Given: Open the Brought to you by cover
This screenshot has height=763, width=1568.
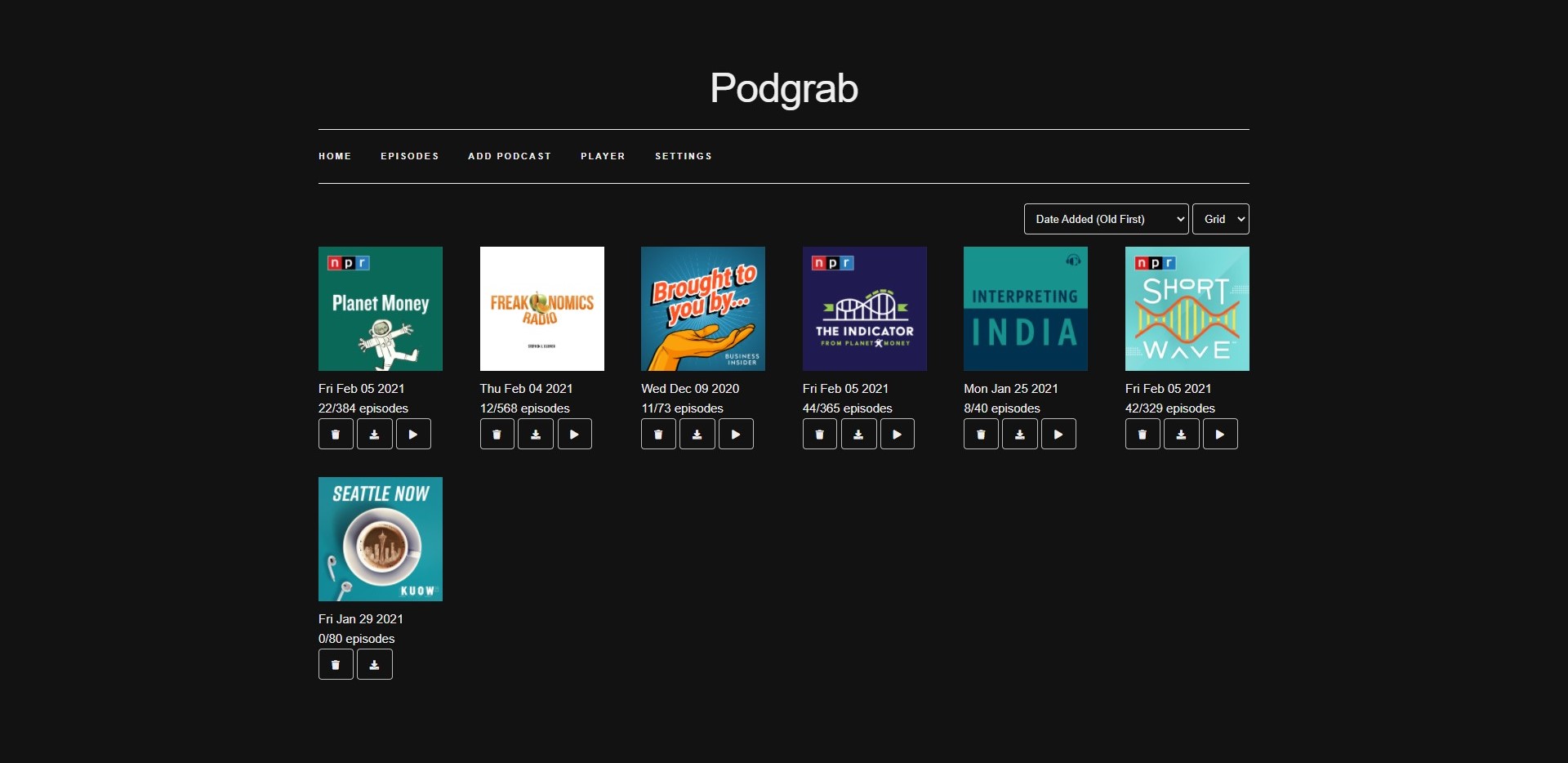Looking at the screenshot, I should [703, 309].
